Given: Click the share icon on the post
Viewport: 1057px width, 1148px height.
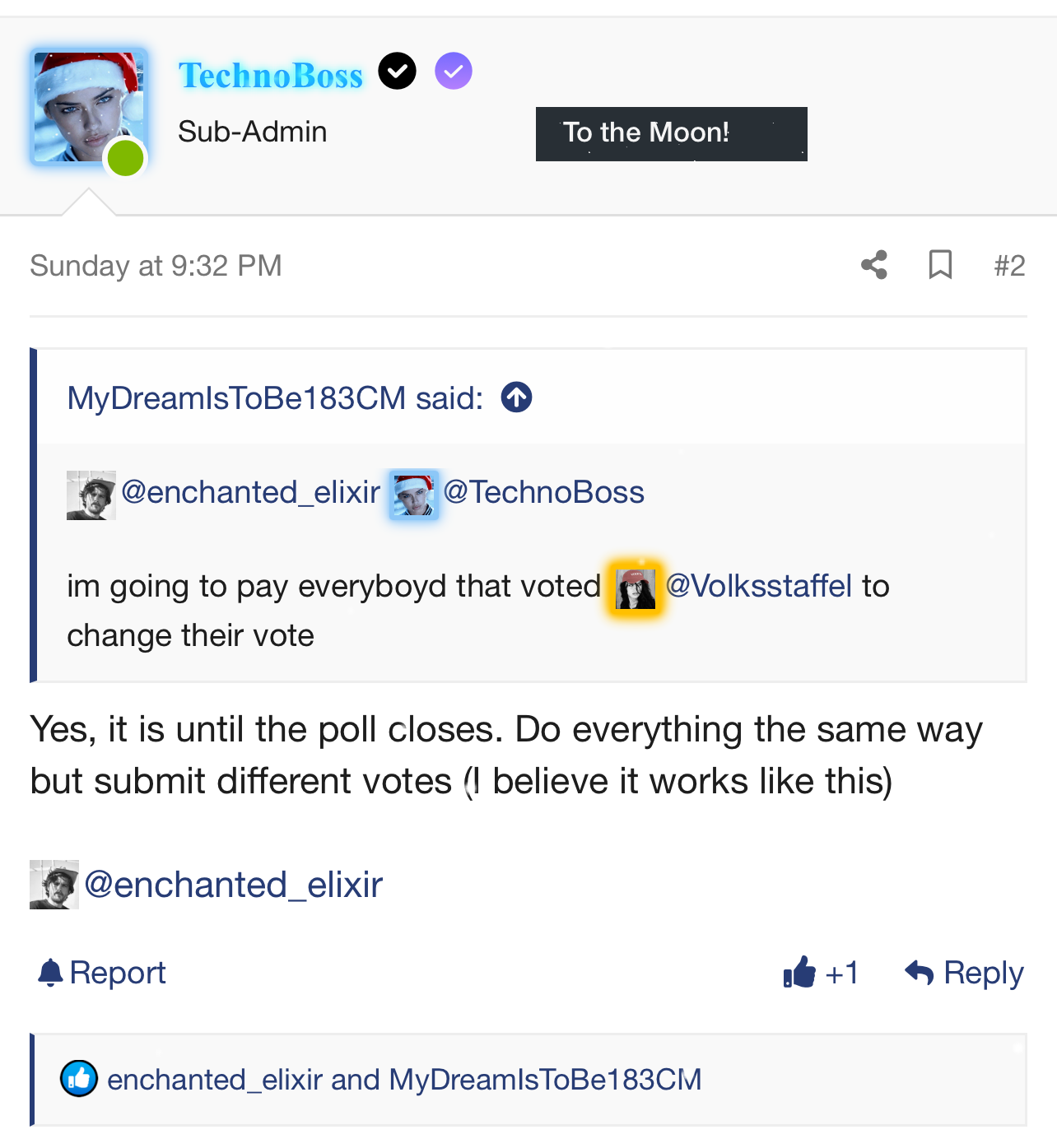Looking at the screenshot, I should (874, 265).
